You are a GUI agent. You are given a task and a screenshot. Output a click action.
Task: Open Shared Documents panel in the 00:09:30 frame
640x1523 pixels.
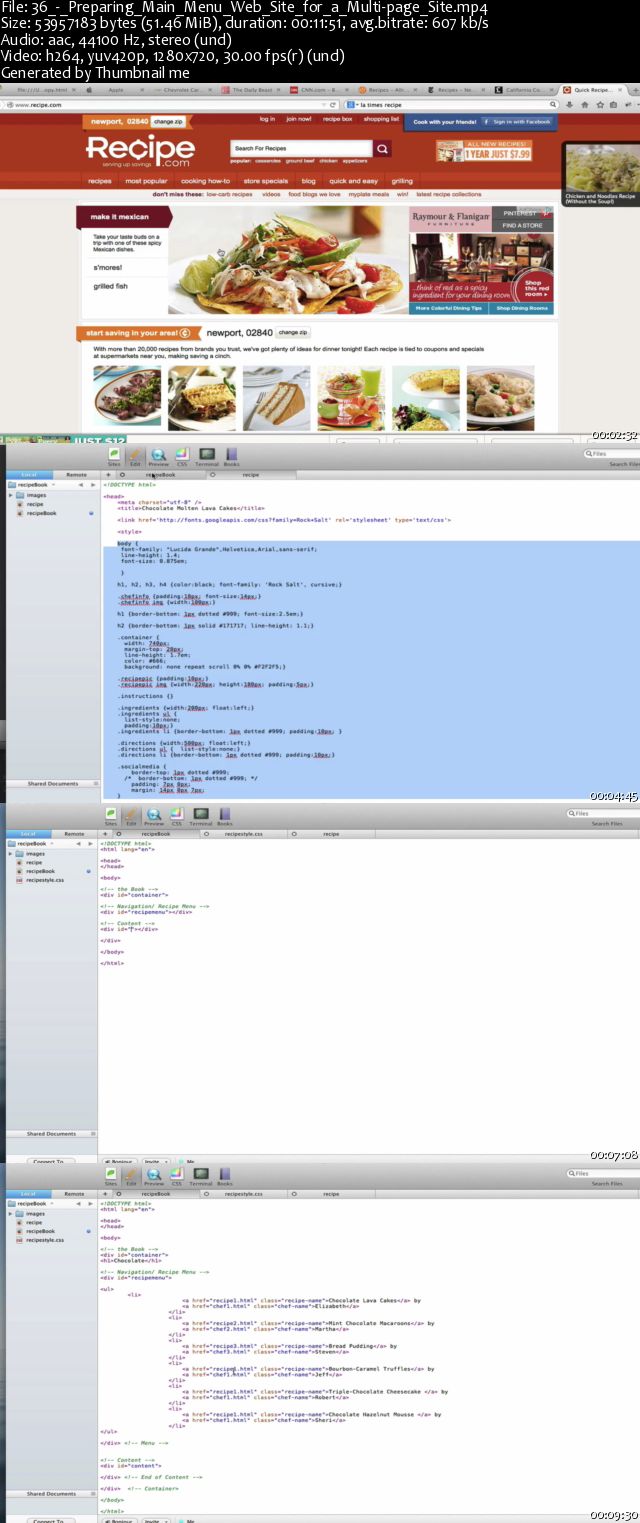pyautogui.click(x=51, y=1493)
